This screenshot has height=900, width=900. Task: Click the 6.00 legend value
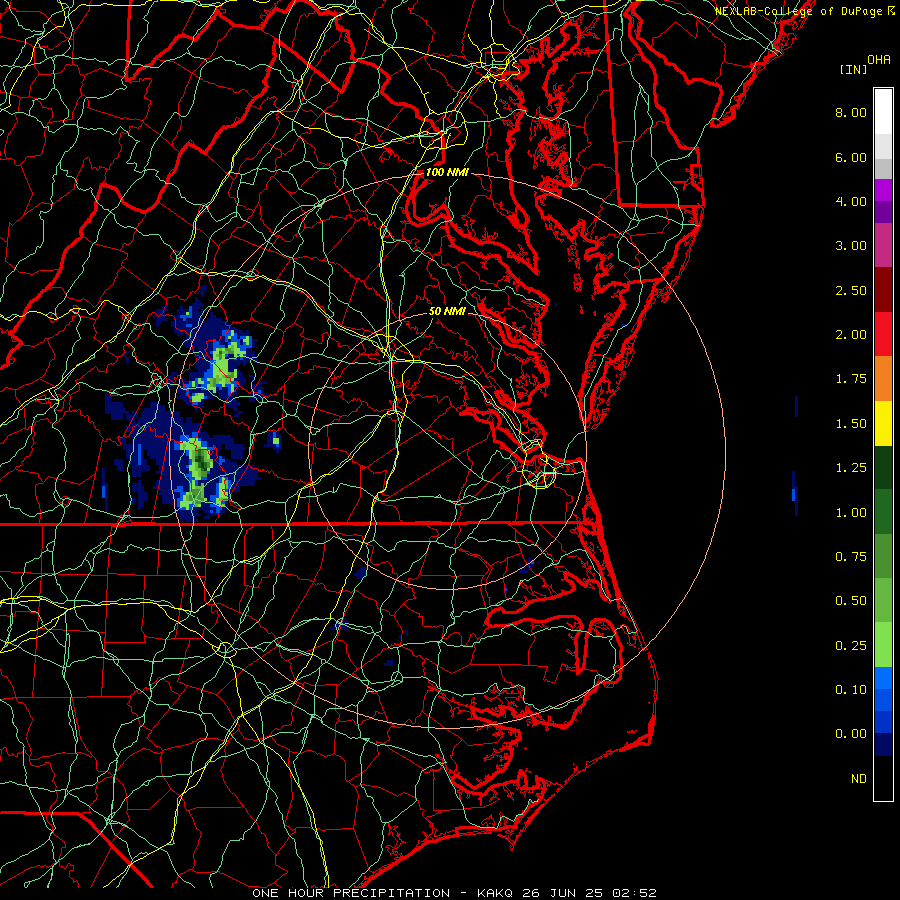coord(851,157)
